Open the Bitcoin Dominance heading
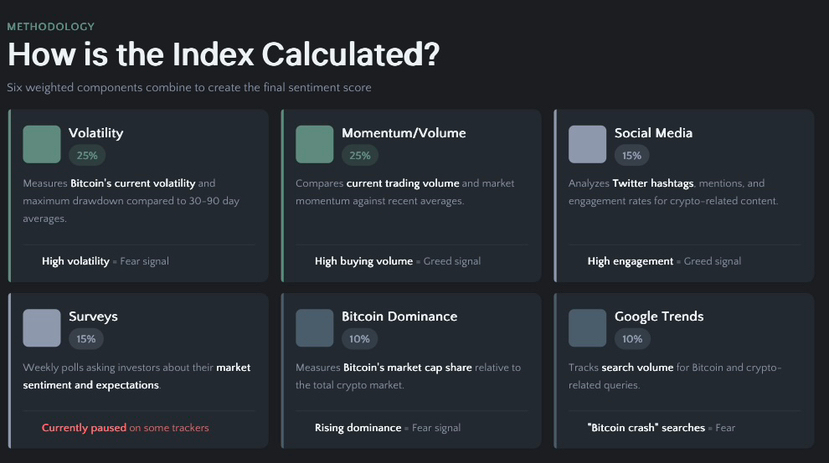Viewport: 829px width, 463px height. [399, 316]
